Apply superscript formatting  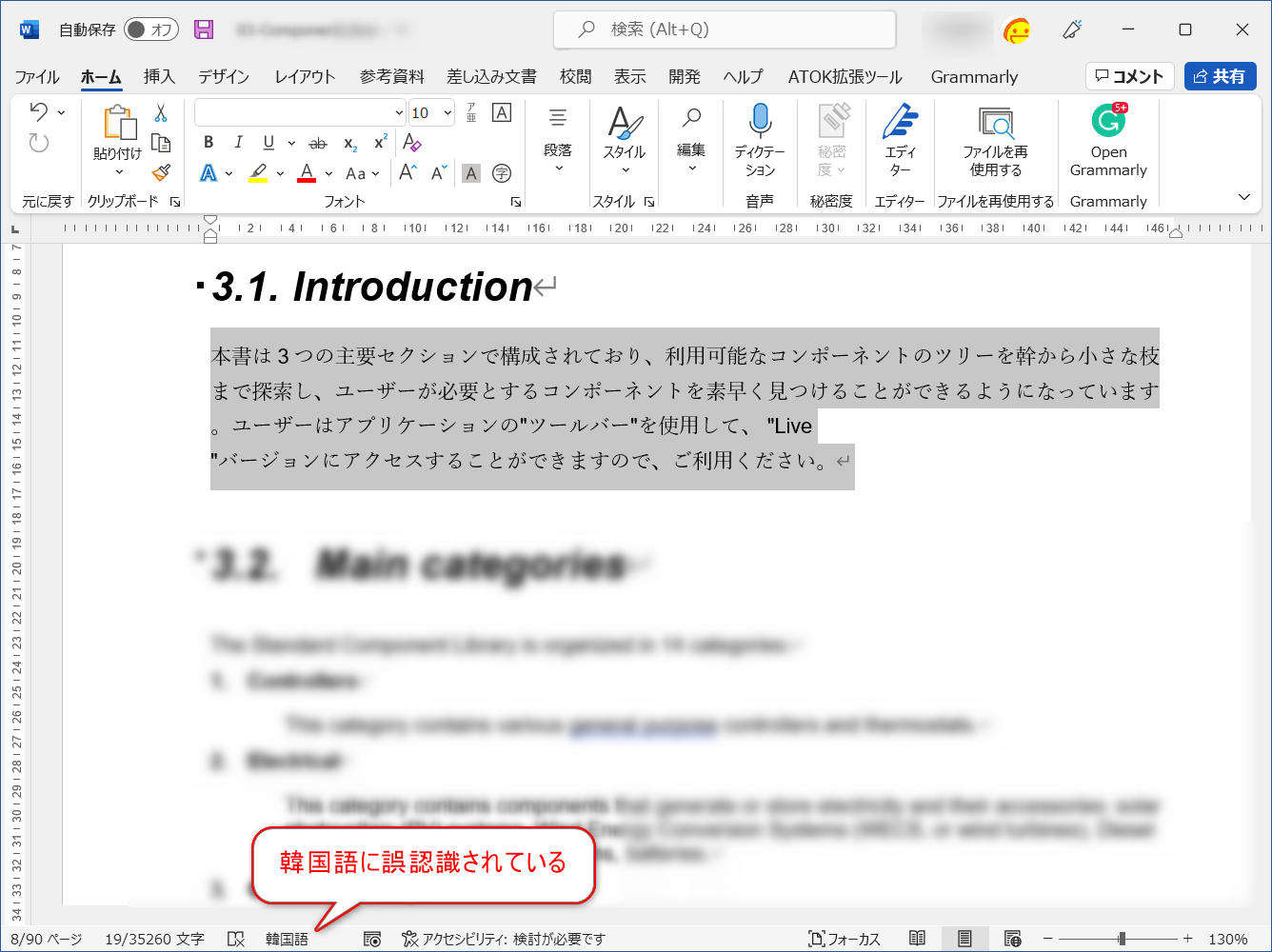[x=380, y=143]
